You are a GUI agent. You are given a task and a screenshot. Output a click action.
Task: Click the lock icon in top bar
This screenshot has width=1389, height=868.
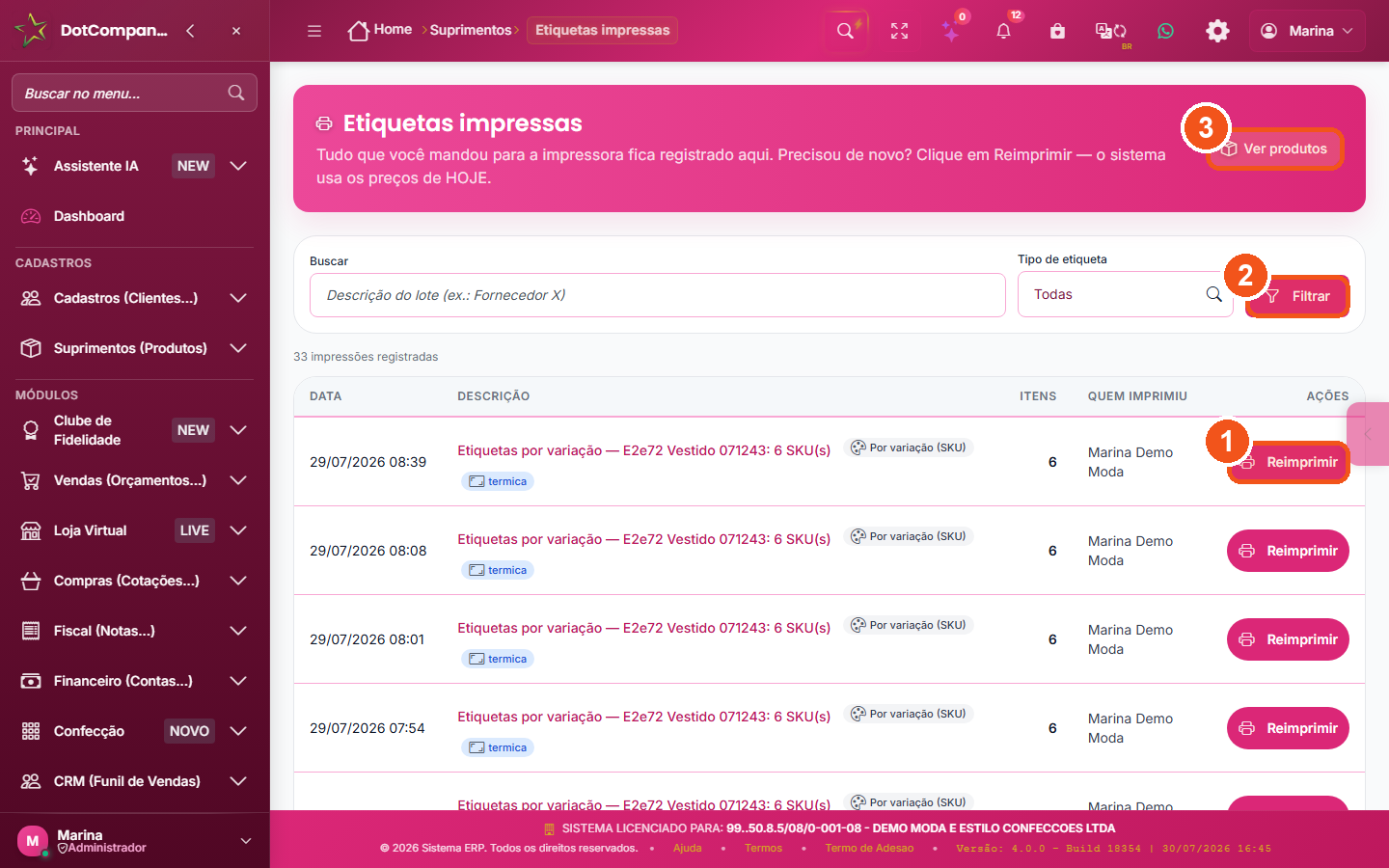pos(1057,31)
